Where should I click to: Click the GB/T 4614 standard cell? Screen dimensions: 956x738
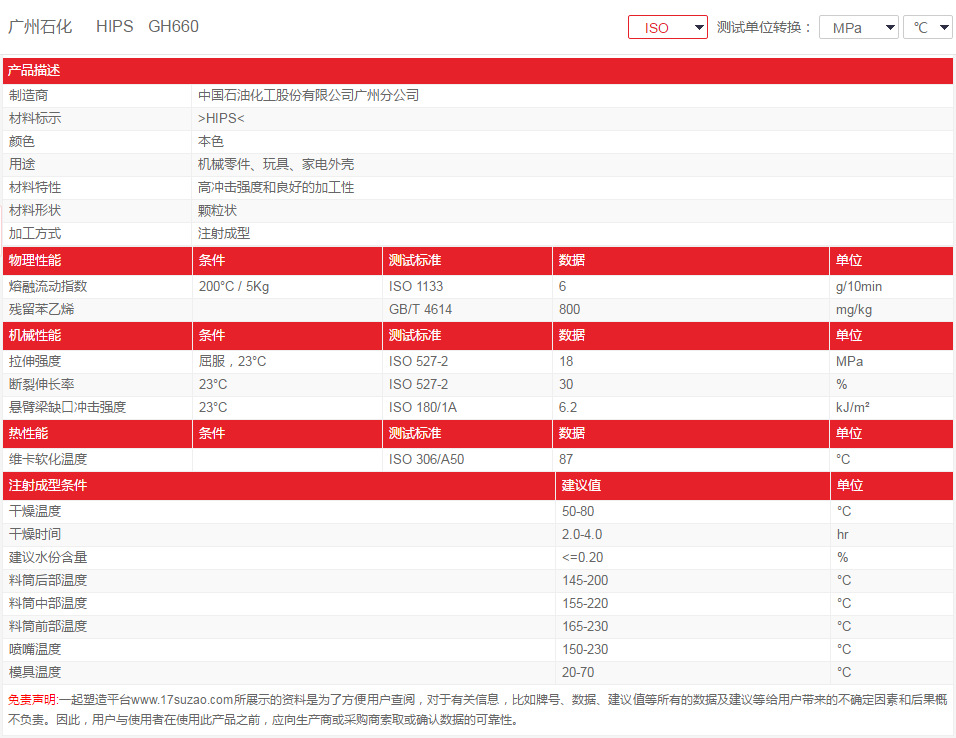(420, 309)
